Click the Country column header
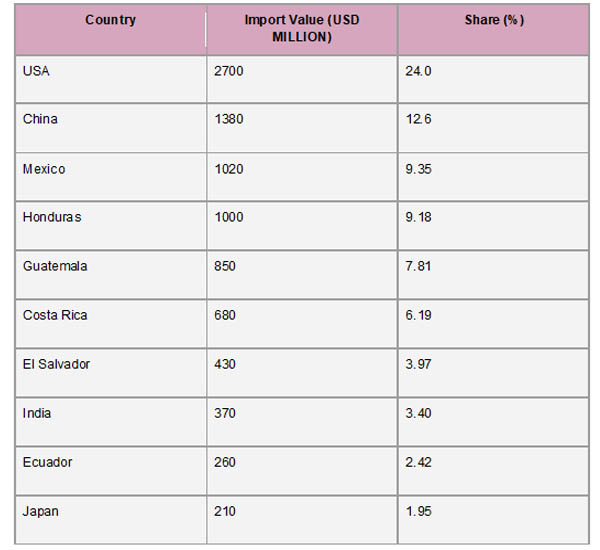 (x=111, y=30)
